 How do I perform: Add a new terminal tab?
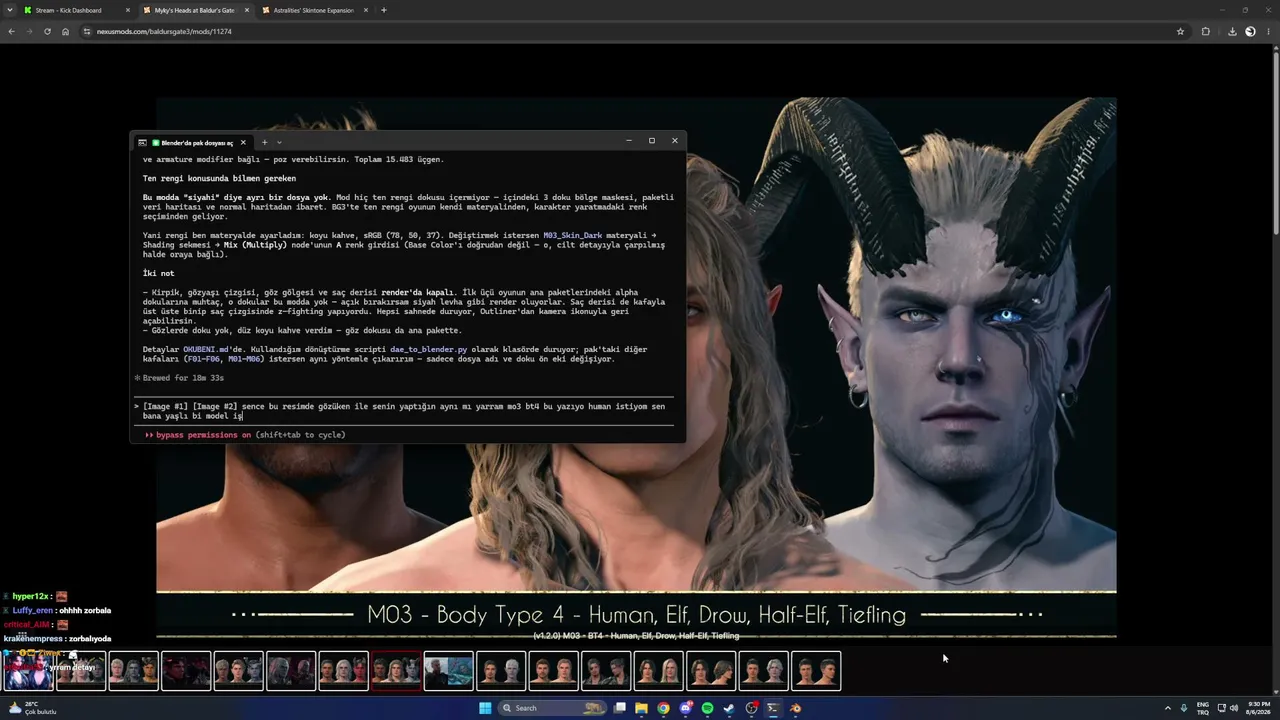(x=264, y=142)
